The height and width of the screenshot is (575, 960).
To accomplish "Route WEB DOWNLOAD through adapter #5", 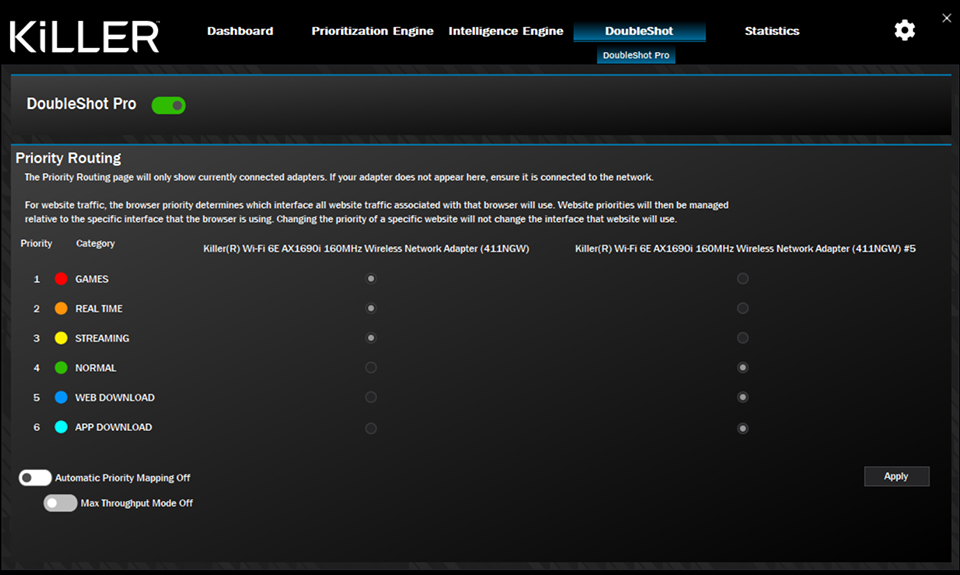I will pyautogui.click(x=743, y=397).
